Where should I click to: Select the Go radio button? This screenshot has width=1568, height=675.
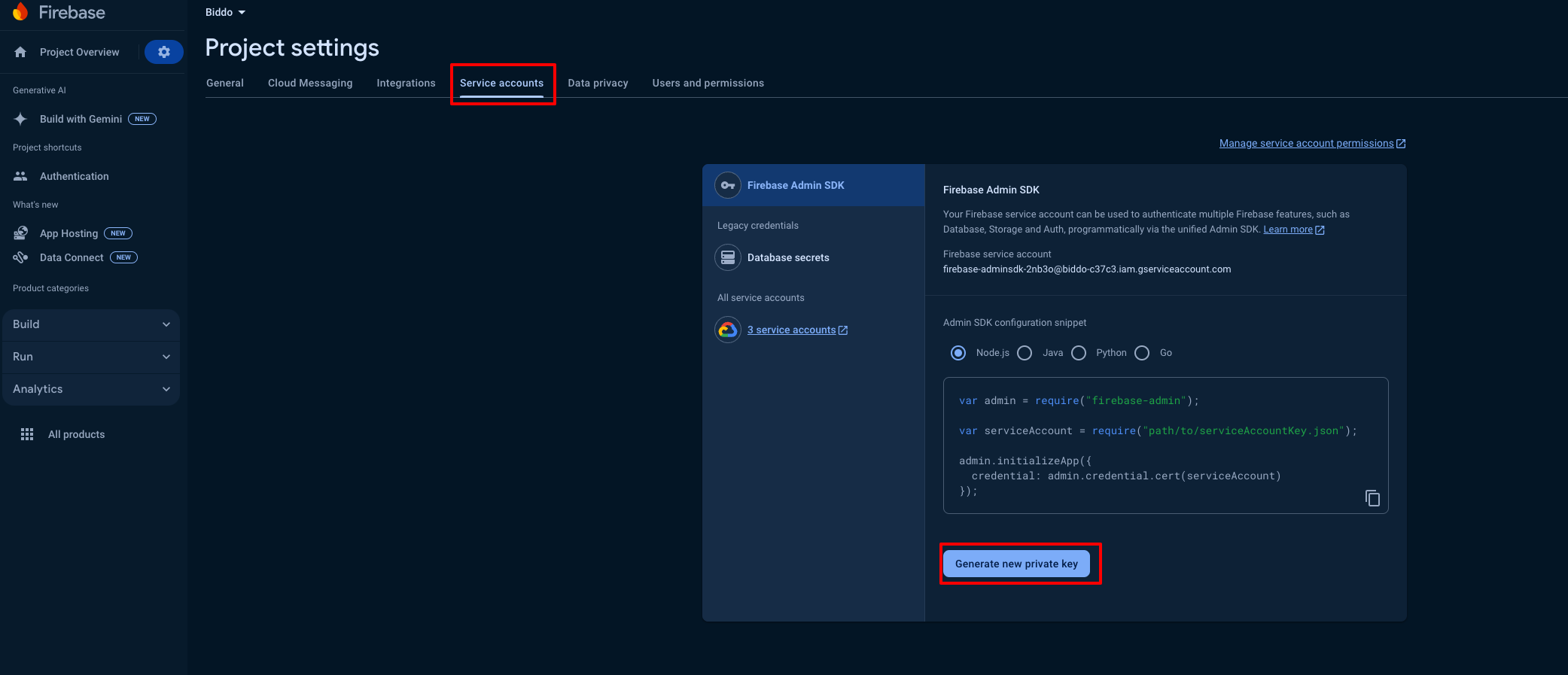click(1142, 353)
